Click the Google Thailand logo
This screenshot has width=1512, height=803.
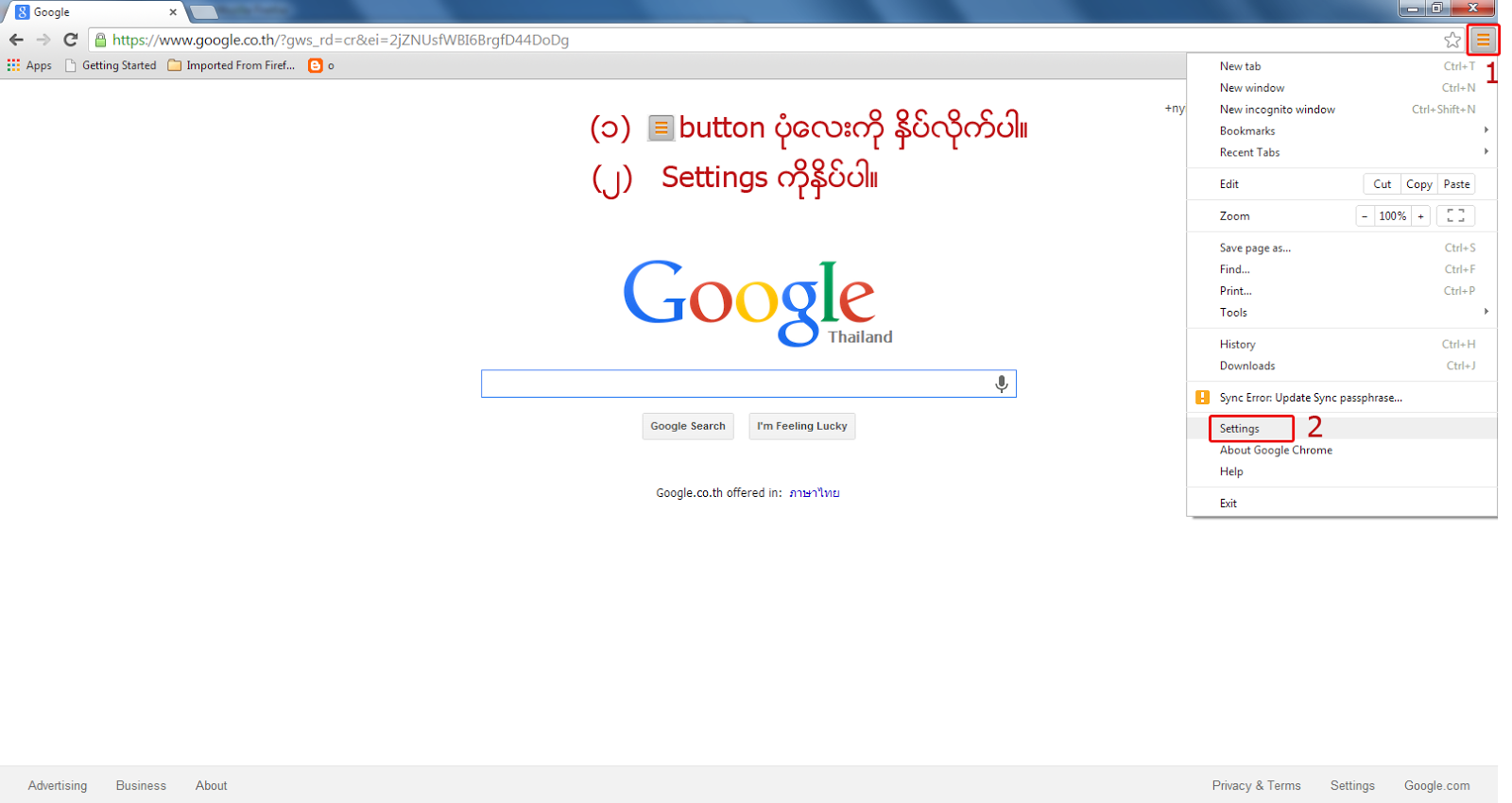[758, 302]
